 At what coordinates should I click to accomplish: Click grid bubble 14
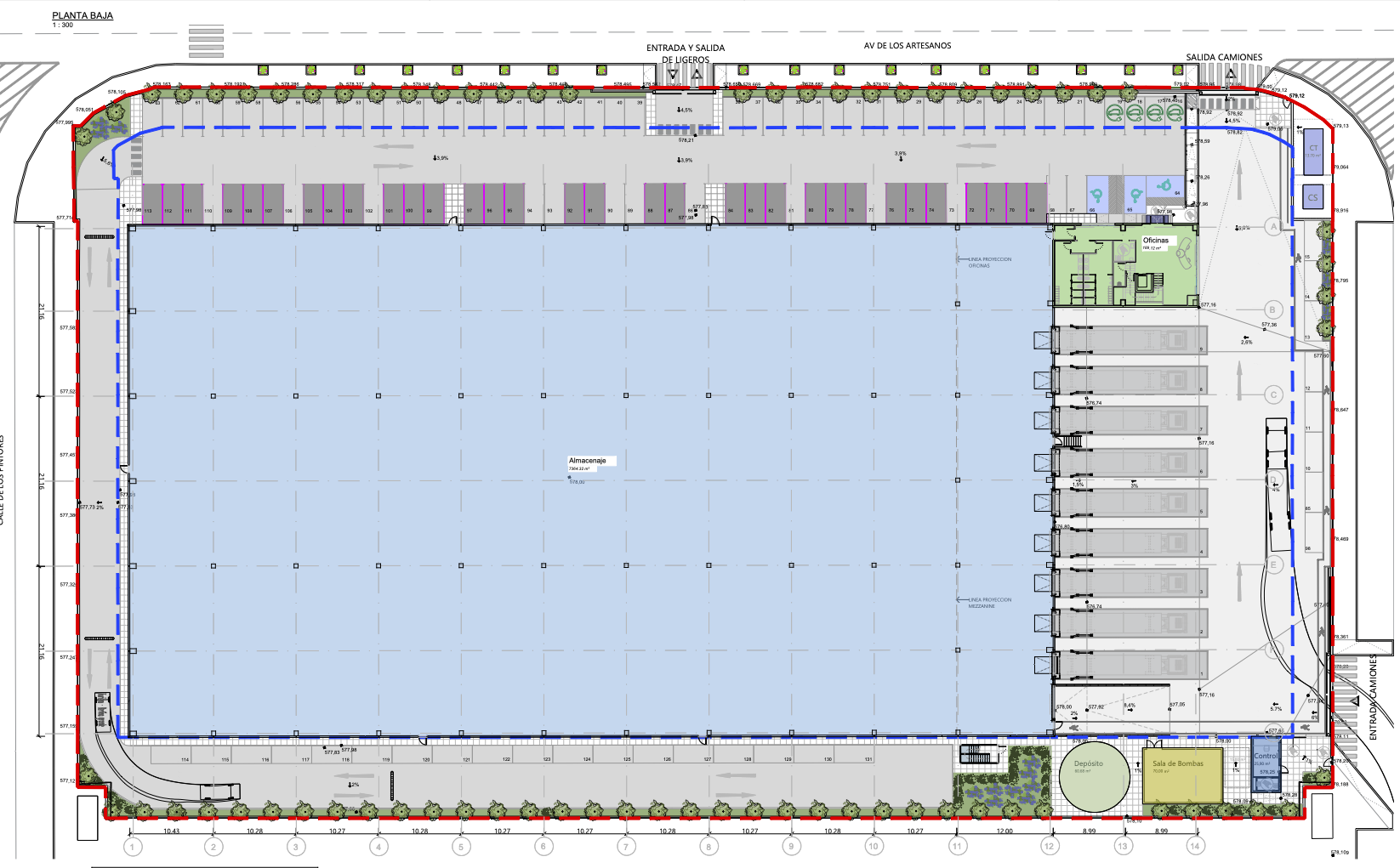pos(1195,847)
